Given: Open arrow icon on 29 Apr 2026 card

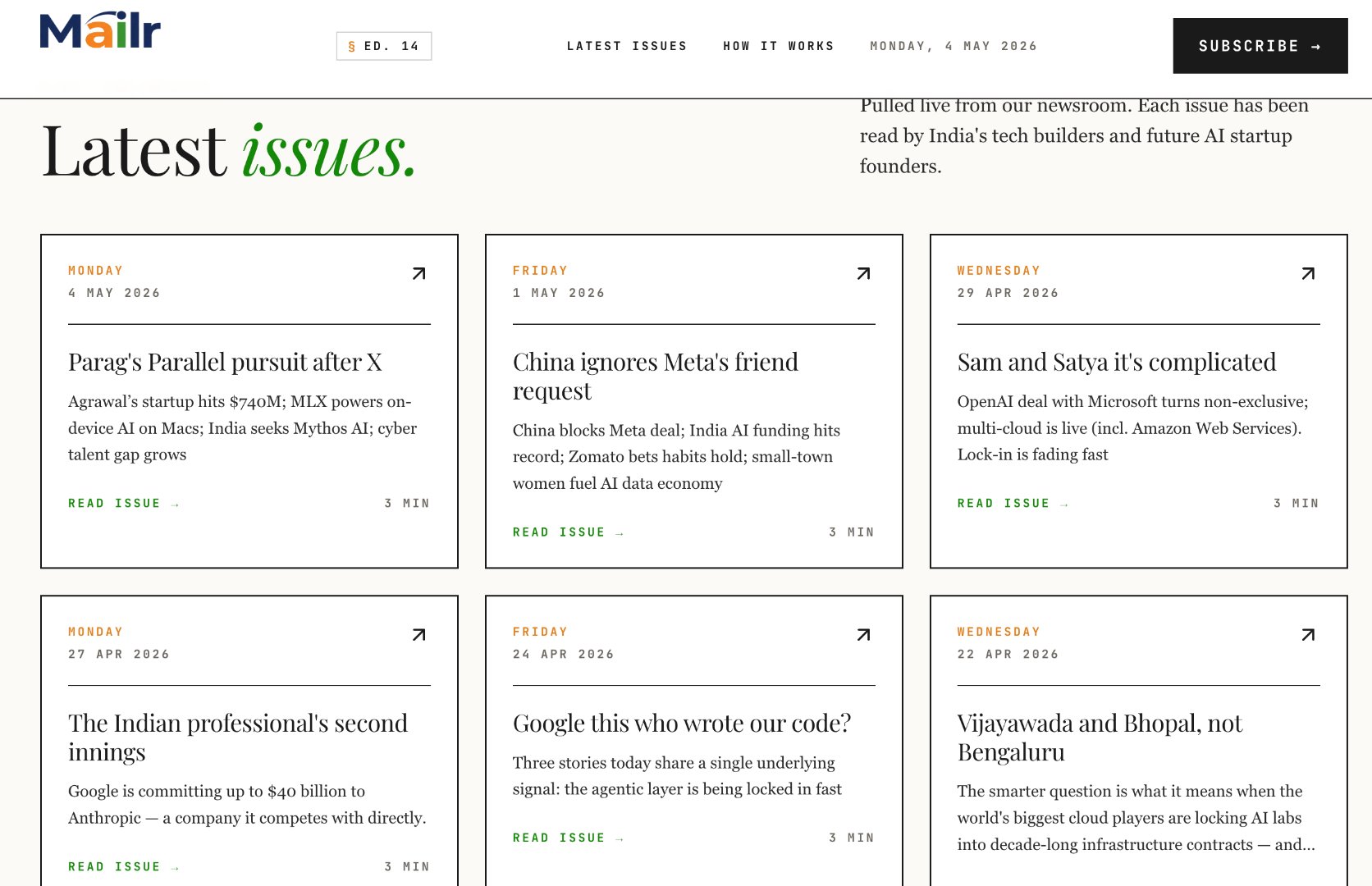Looking at the screenshot, I should 1308,273.
